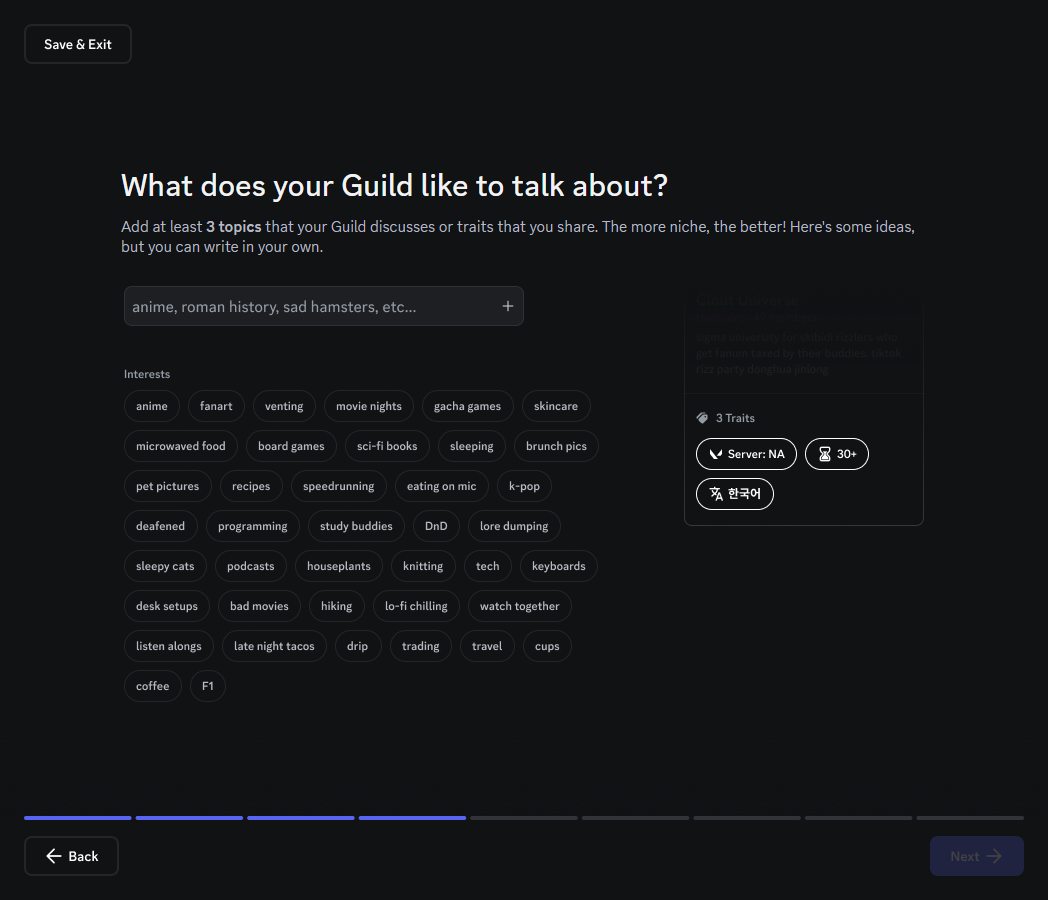Screen dimensions: 1048x900
Task: Click the tag icon beside 3 Traits
Action: [702, 418]
